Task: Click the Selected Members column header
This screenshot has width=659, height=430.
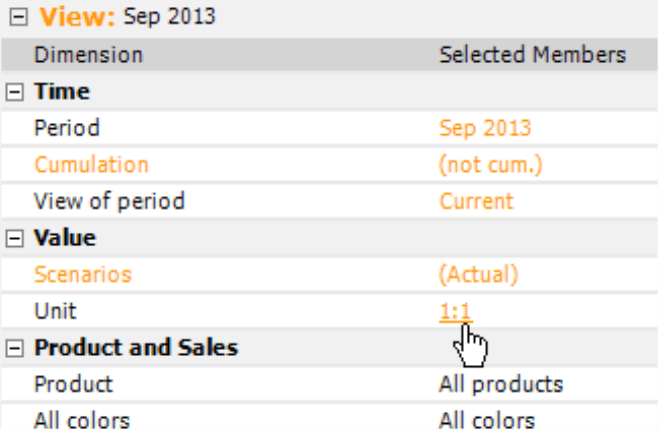Action: (x=532, y=55)
